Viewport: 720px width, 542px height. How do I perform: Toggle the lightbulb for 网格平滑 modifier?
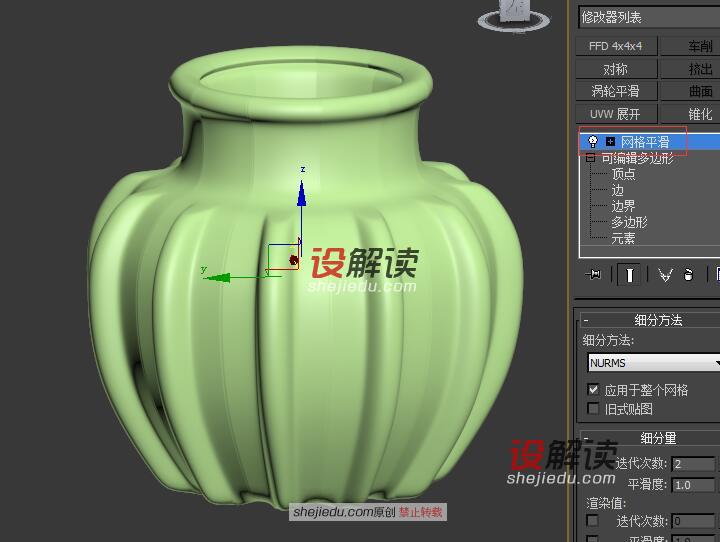pos(593,141)
